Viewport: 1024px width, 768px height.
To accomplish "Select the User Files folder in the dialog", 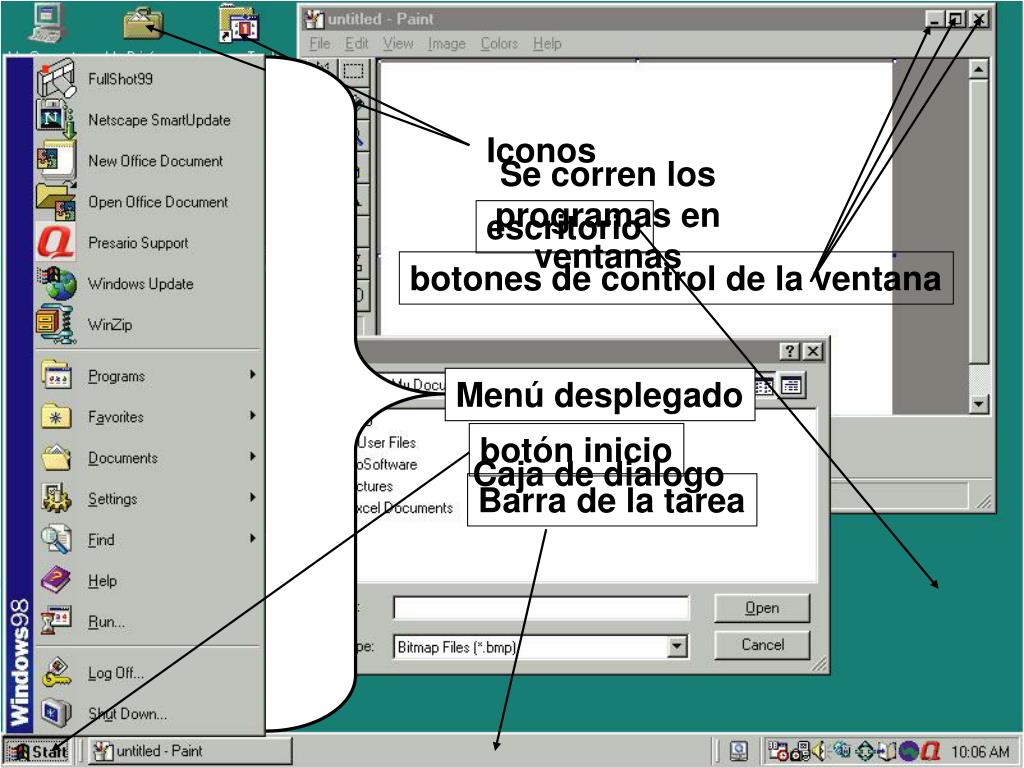I will click(x=386, y=443).
